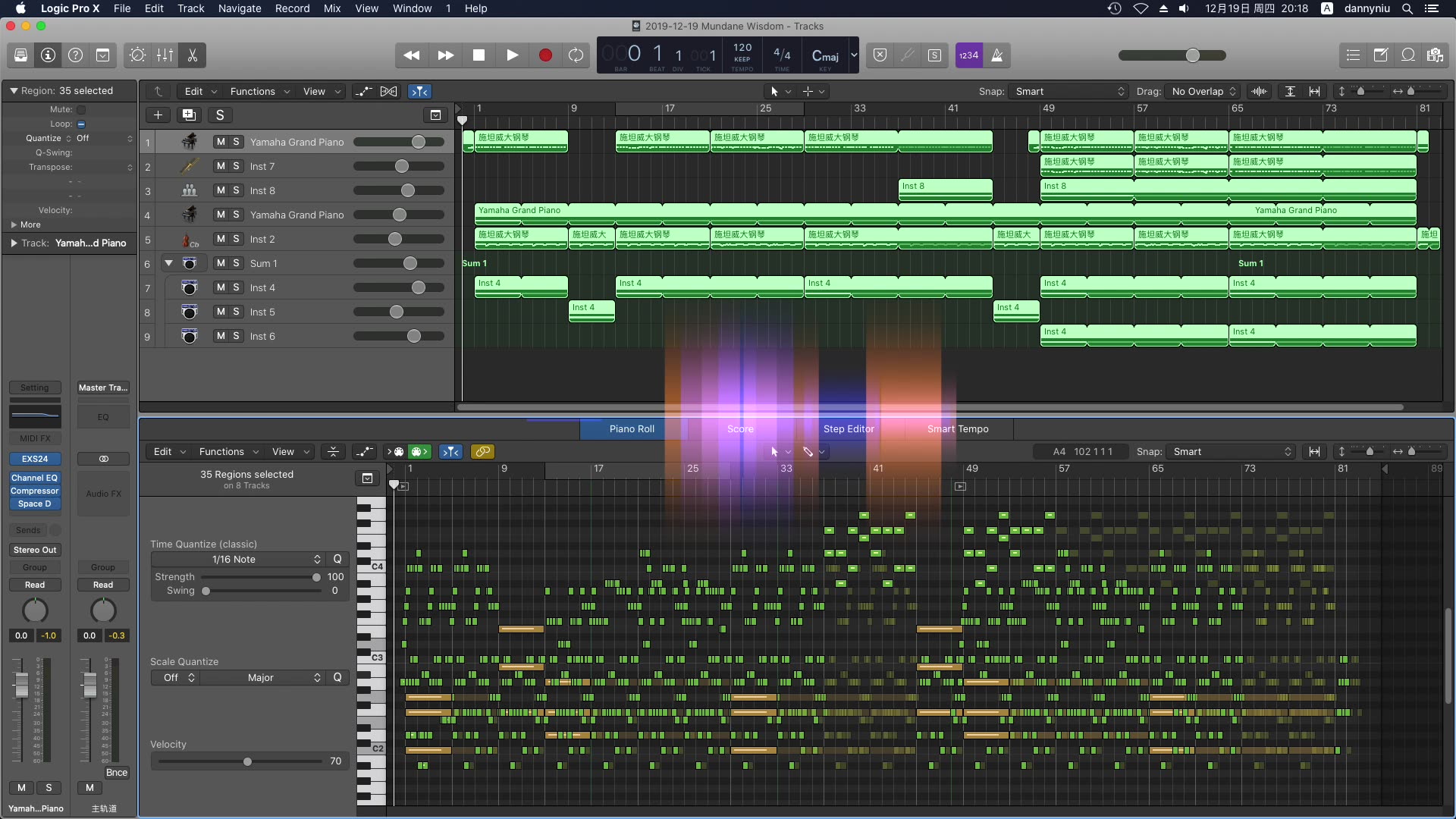The width and height of the screenshot is (1456, 819).
Task: Open the Mix menu
Action: click(x=332, y=8)
